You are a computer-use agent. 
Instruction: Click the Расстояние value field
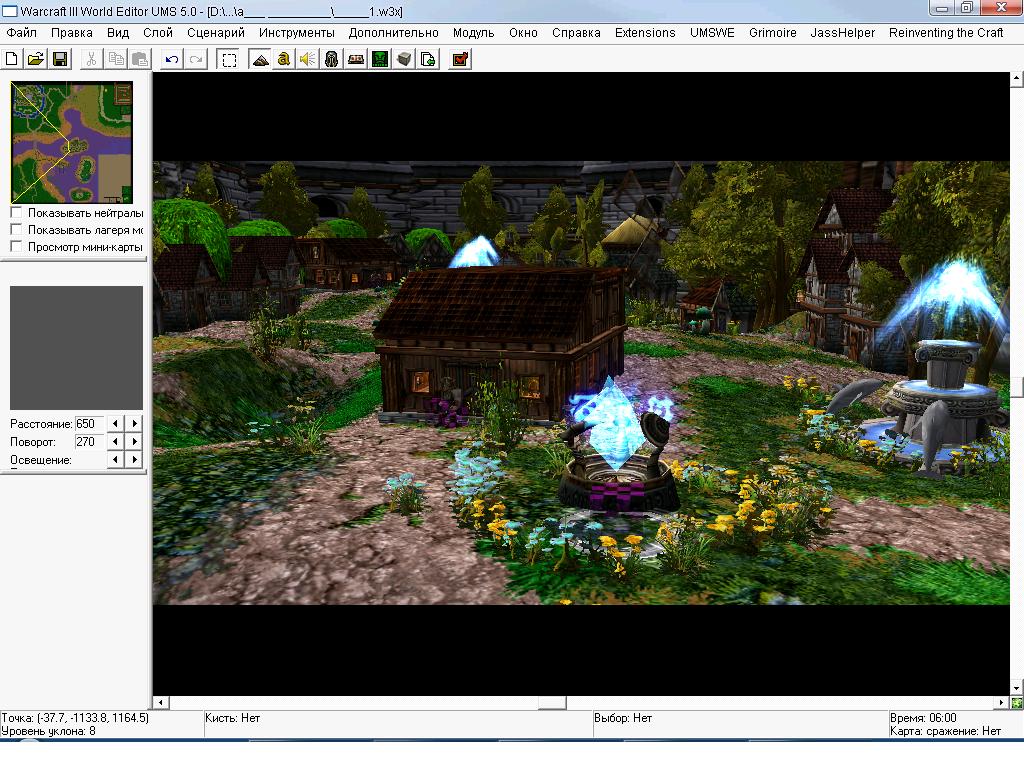[89, 423]
